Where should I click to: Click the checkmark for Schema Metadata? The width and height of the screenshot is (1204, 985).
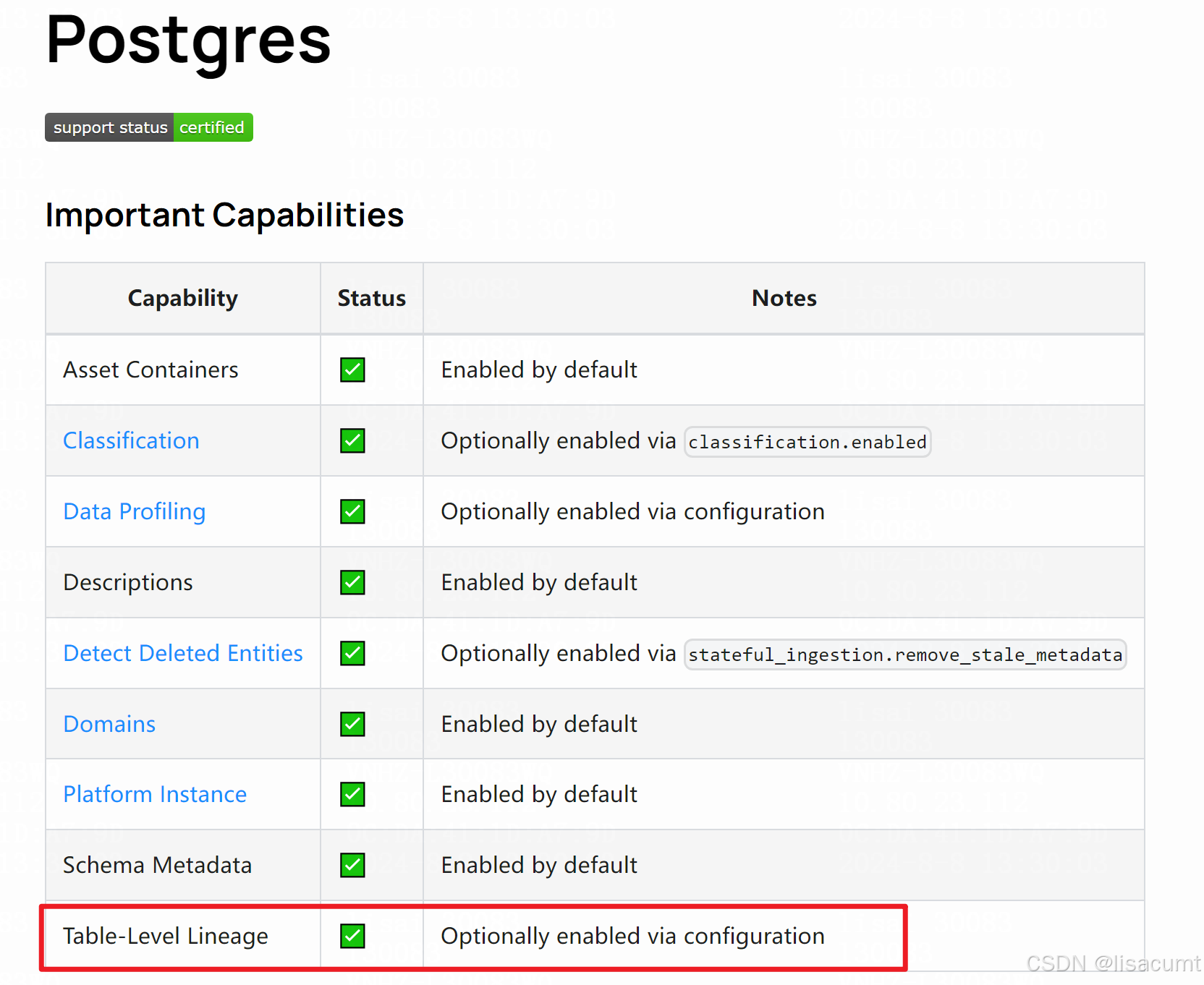click(x=352, y=865)
